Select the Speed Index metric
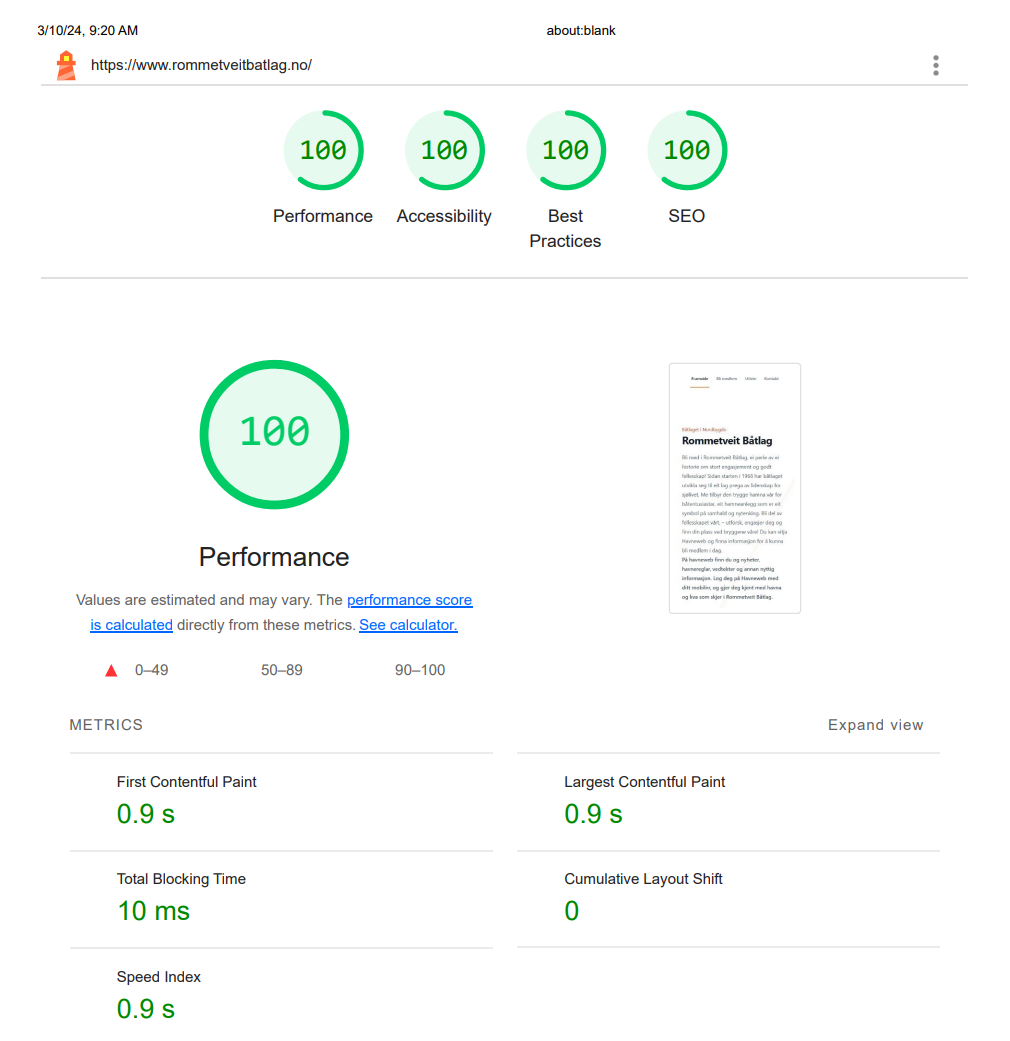1010x1041 pixels. coord(281,995)
